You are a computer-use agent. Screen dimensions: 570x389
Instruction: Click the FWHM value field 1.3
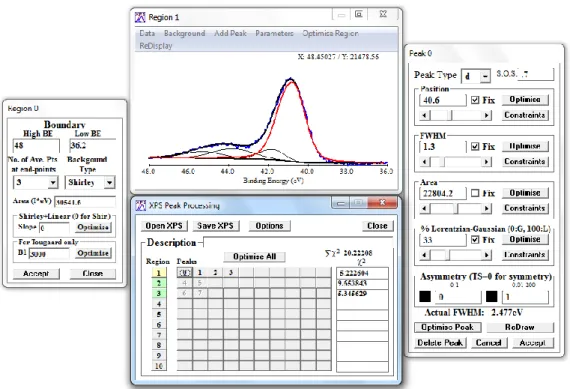443,147
